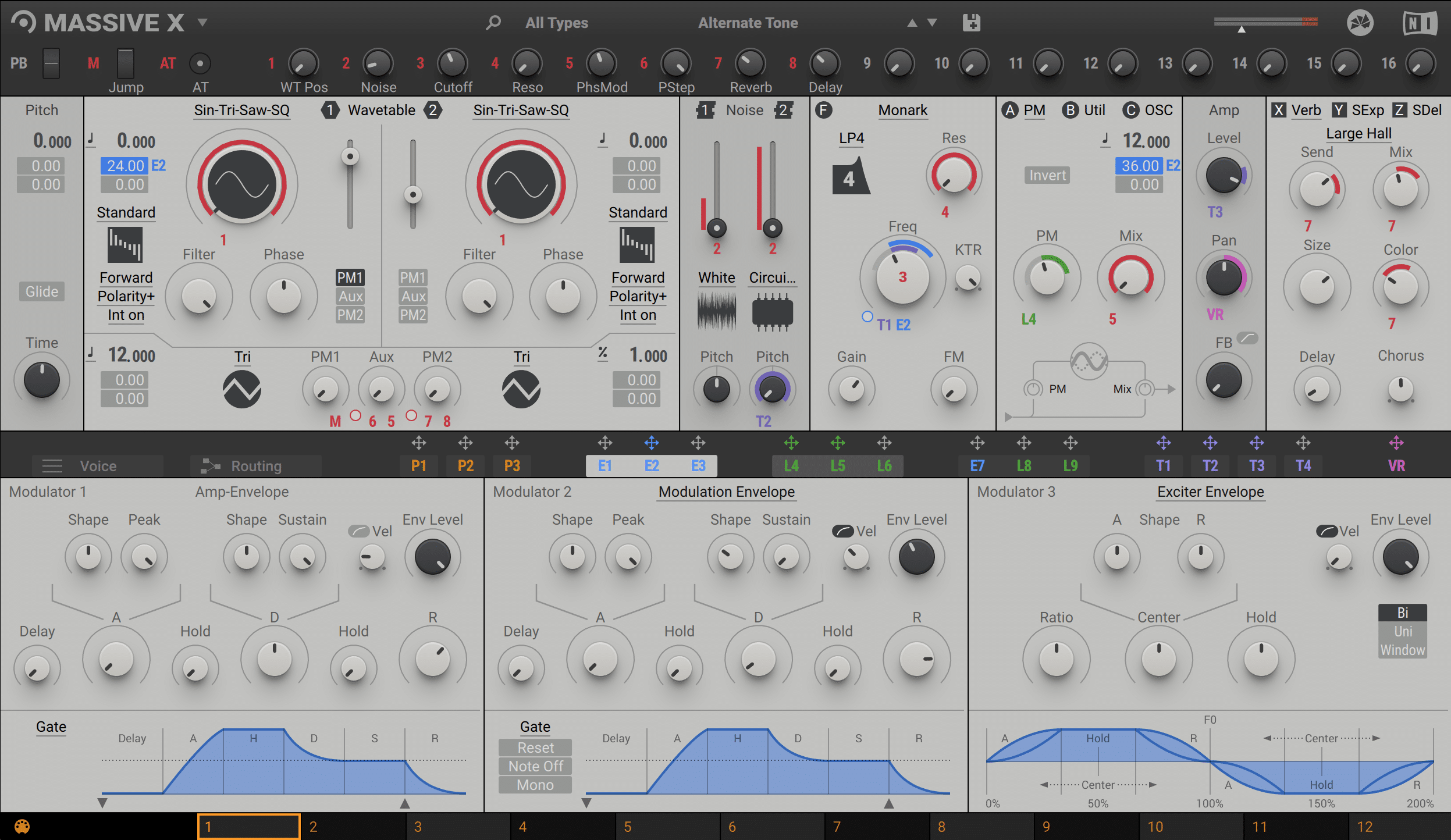The image size is (1451, 840).
Task: Toggle Note Off in Modulator 2
Action: point(535,766)
